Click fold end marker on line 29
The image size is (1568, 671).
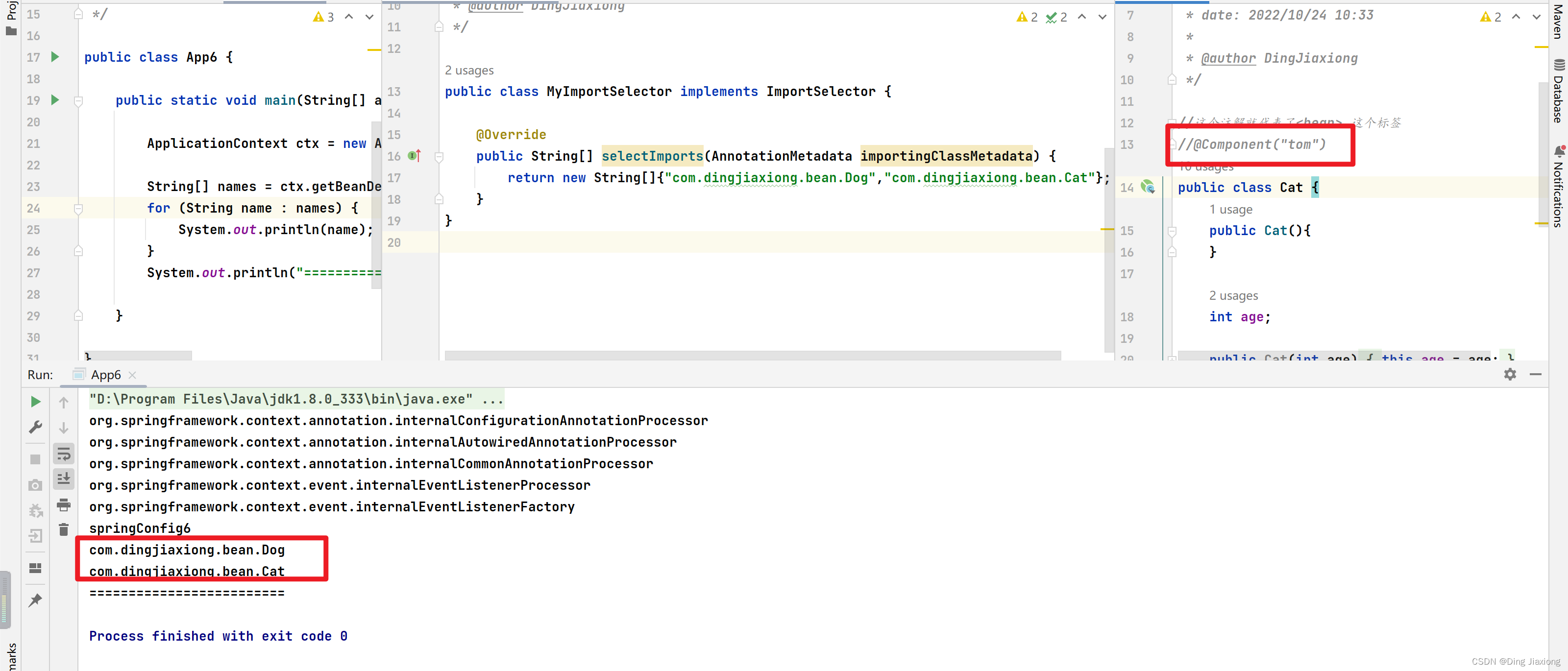[78, 316]
